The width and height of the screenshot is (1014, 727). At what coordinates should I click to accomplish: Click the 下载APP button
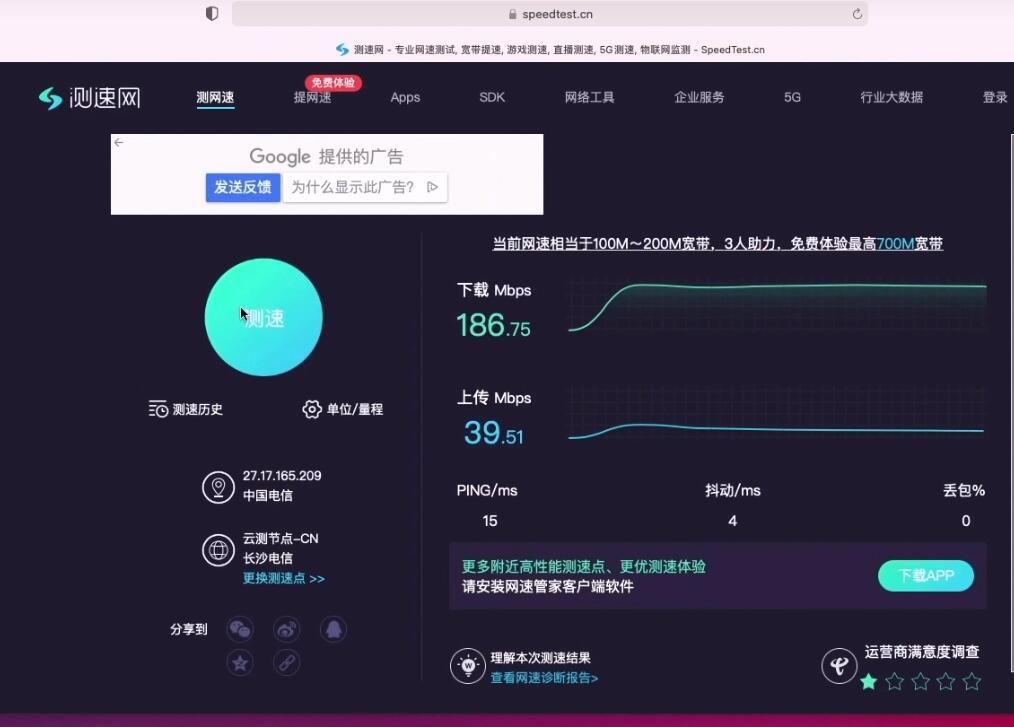[925, 576]
